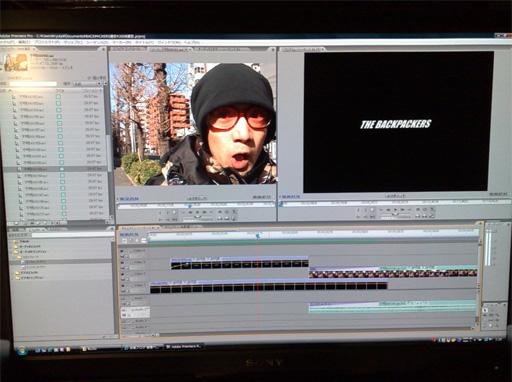Step forward one frame in Program monitor
This screenshot has width=512, height=382.
[x=402, y=210]
